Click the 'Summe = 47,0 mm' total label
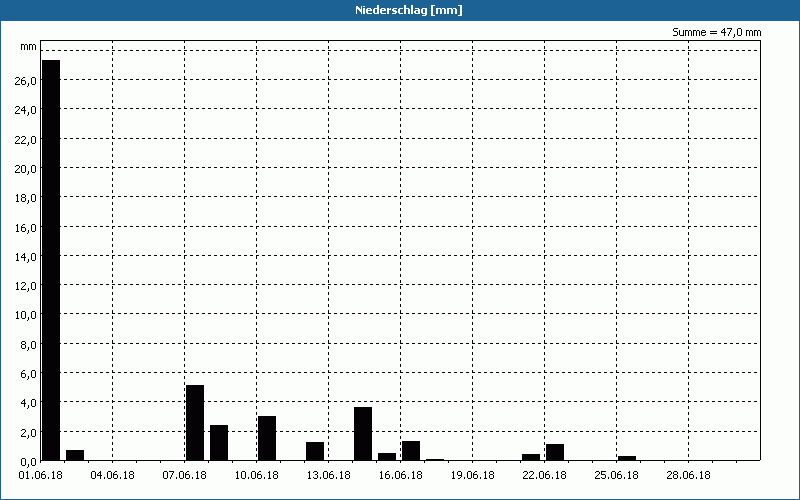Screen dimensions: 800x500 716,32
